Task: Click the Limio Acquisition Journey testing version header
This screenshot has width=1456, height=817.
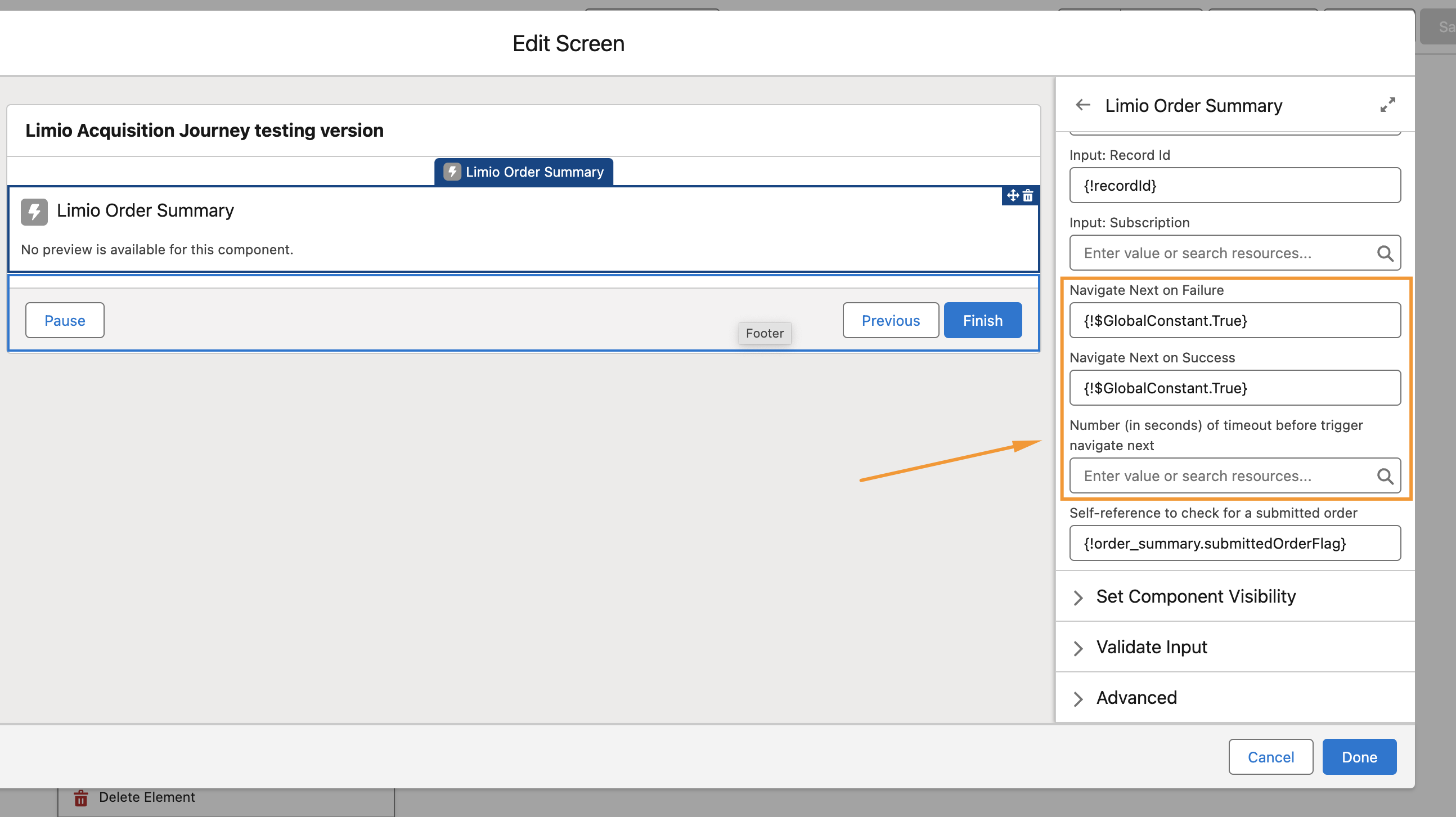Action: click(x=205, y=131)
